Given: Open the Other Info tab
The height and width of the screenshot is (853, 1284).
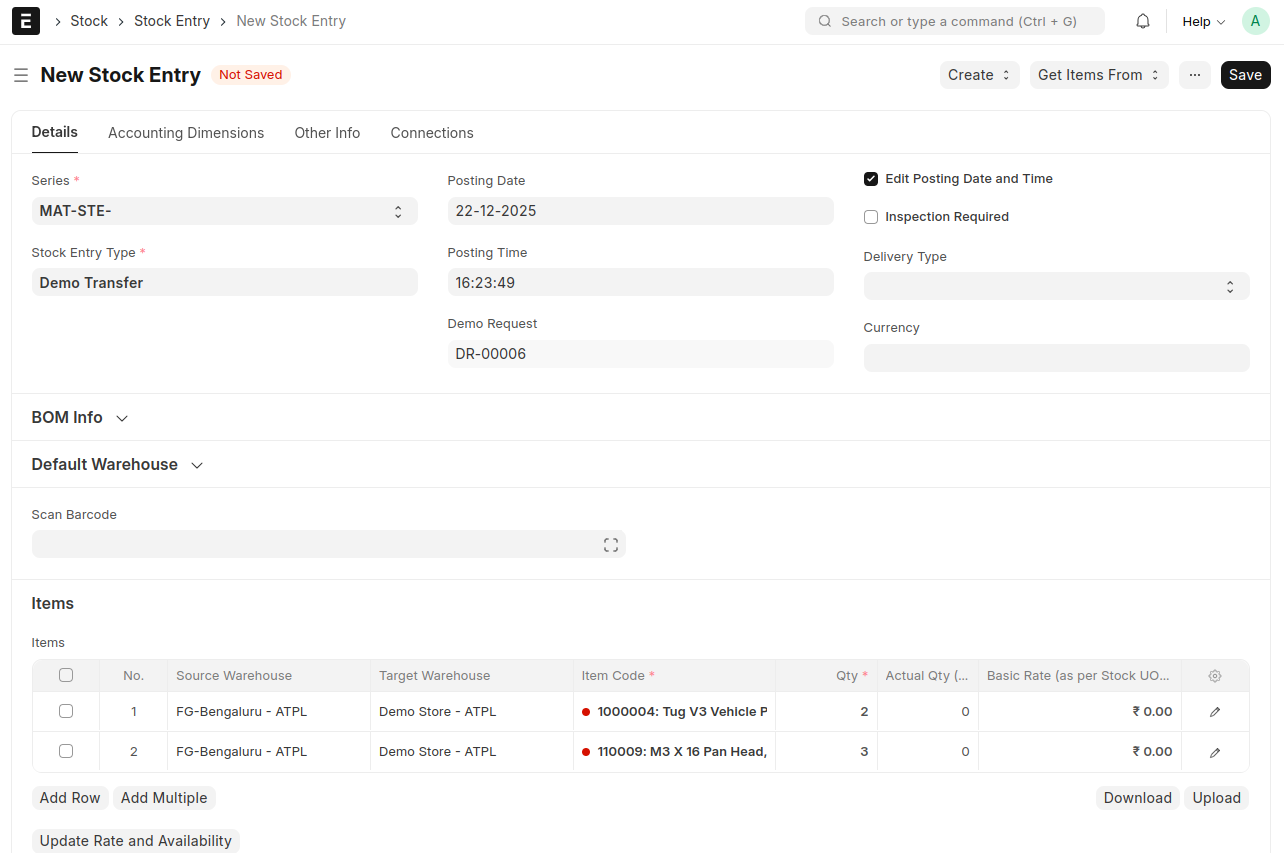Looking at the screenshot, I should [327, 133].
